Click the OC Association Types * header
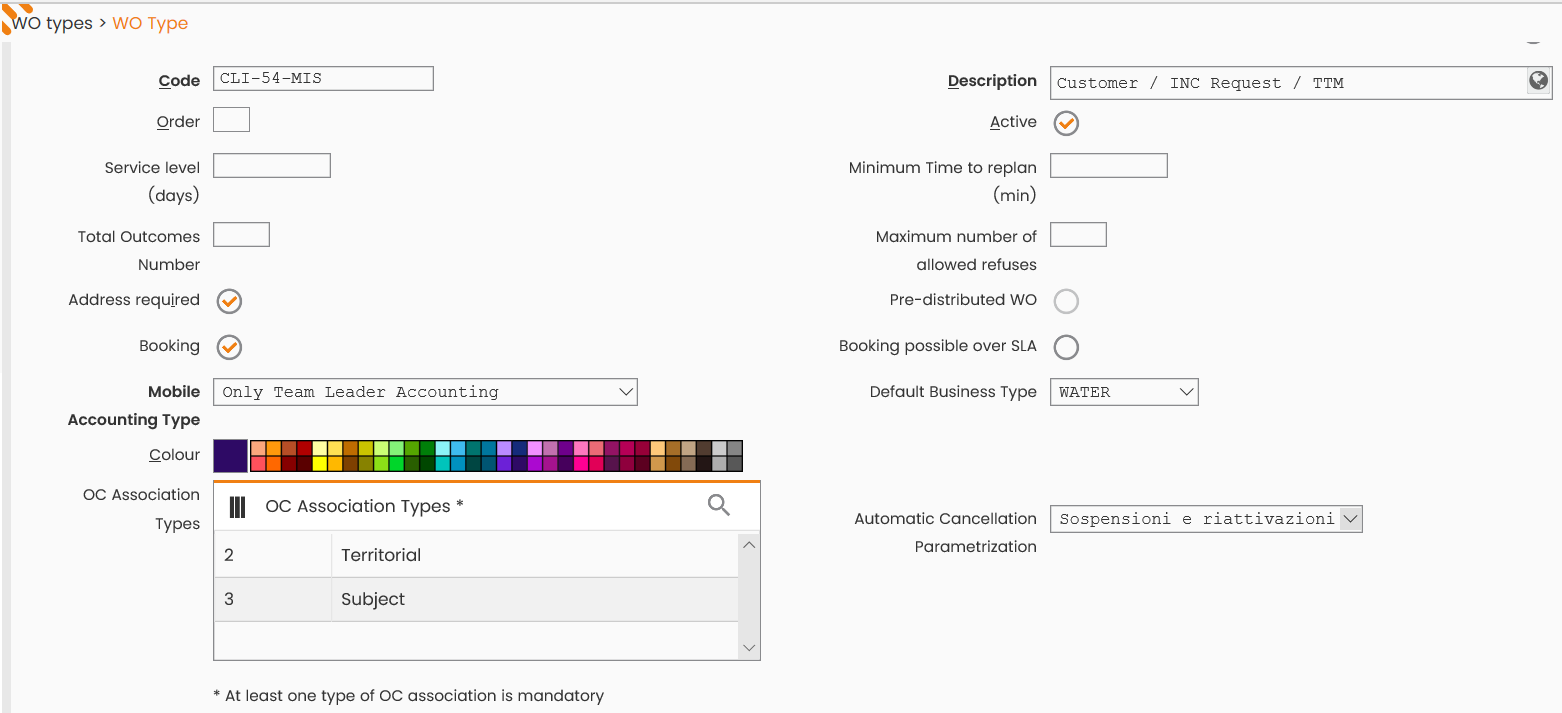The width and height of the screenshot is (1562, 713). [364, 506]
